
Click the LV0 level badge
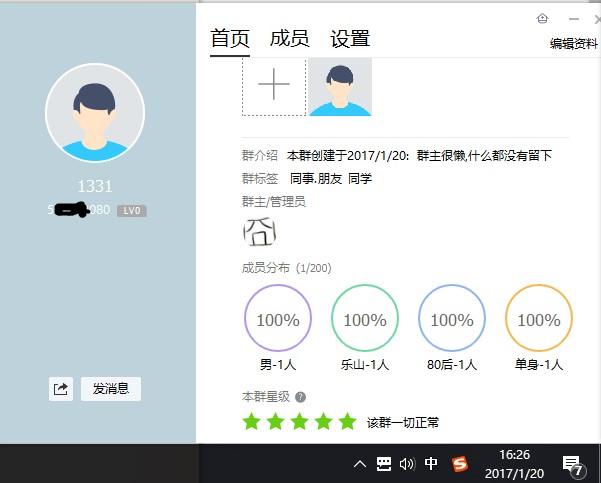pyautogui.click(x=131, y=210)
